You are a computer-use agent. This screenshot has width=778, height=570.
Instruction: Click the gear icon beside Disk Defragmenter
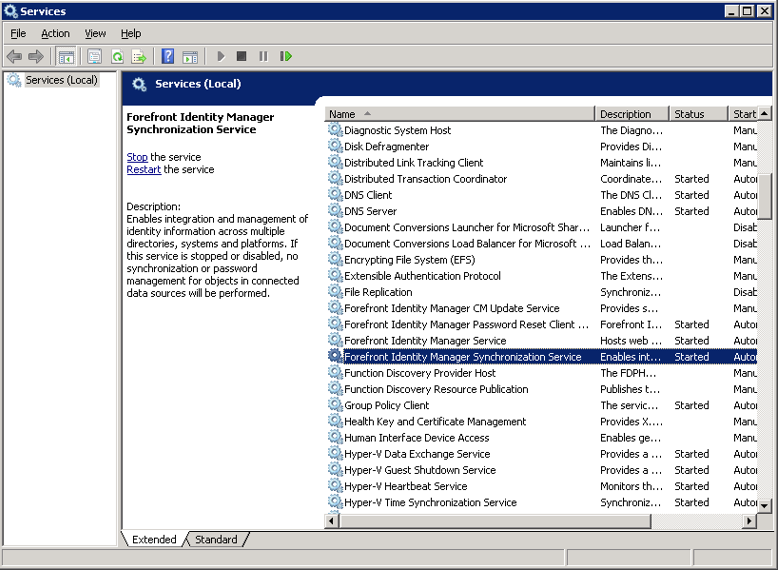[335, 146]
